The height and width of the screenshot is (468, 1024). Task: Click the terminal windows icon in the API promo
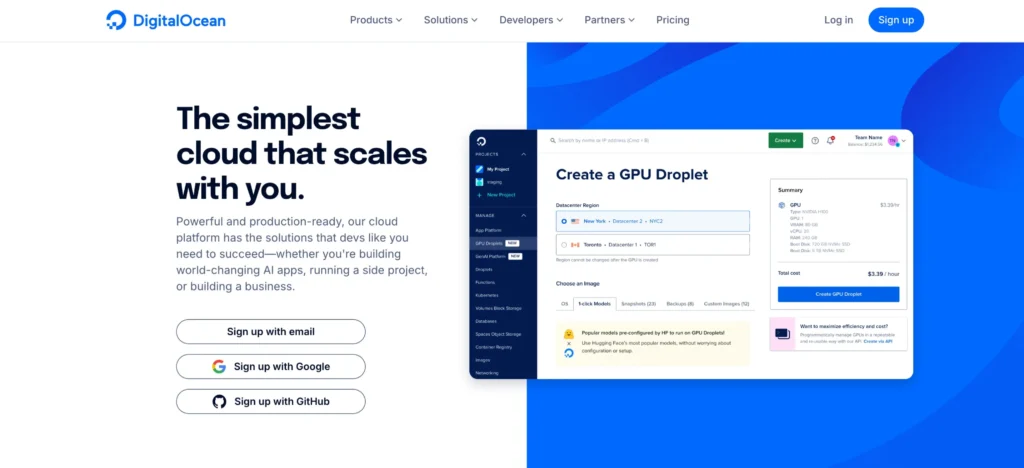click(x=782, y=334)
